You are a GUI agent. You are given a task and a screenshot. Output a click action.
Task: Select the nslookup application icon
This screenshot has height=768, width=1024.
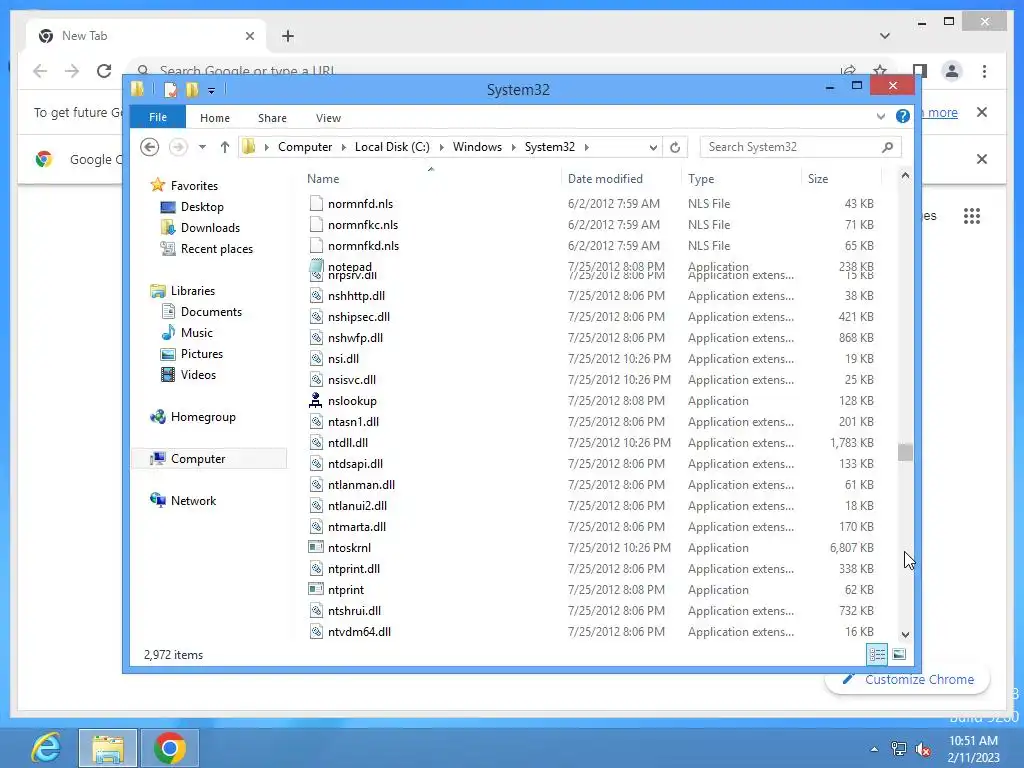coord(315,400)
